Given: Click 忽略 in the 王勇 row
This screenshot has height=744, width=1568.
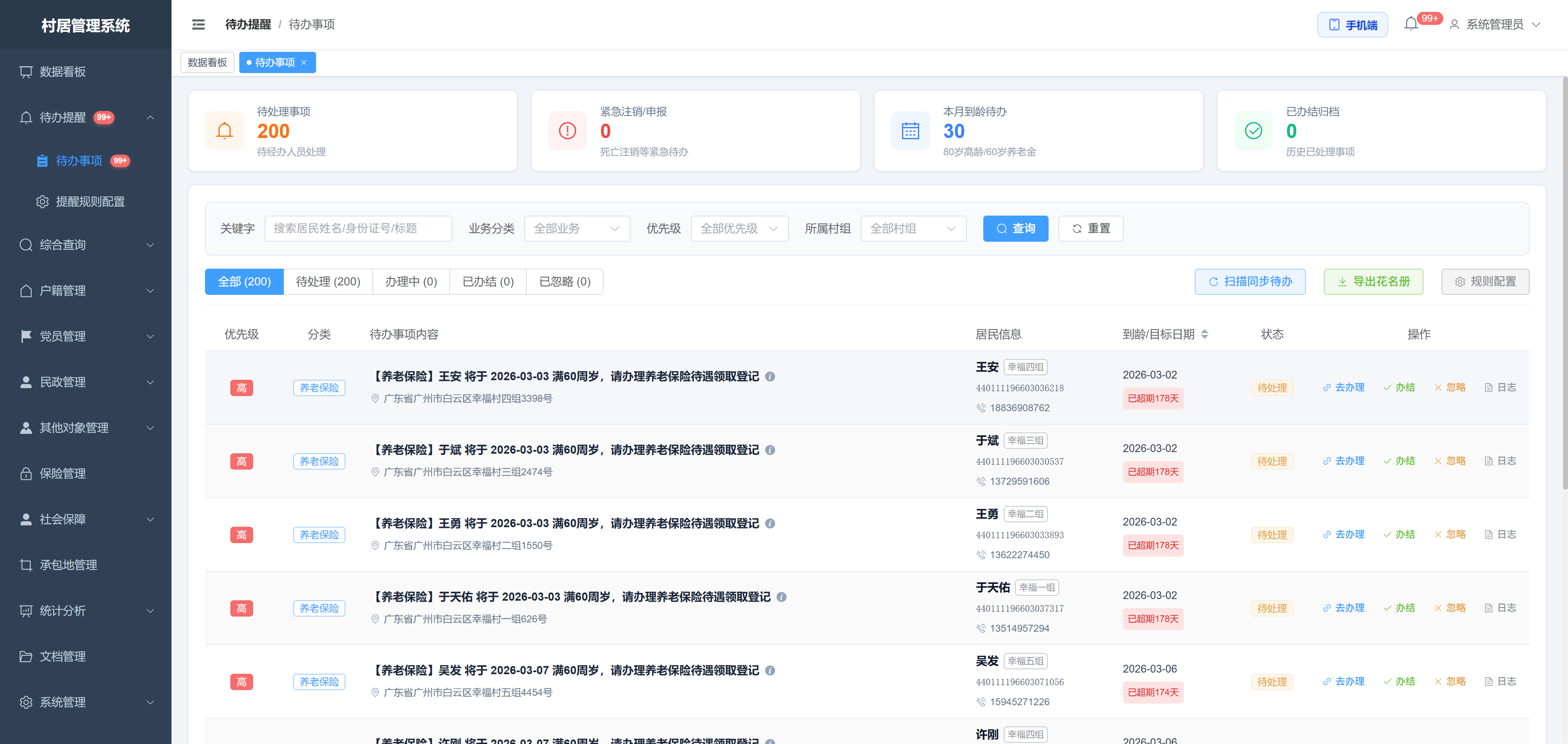Looking at the screenshot, I should pos(1450,535).
